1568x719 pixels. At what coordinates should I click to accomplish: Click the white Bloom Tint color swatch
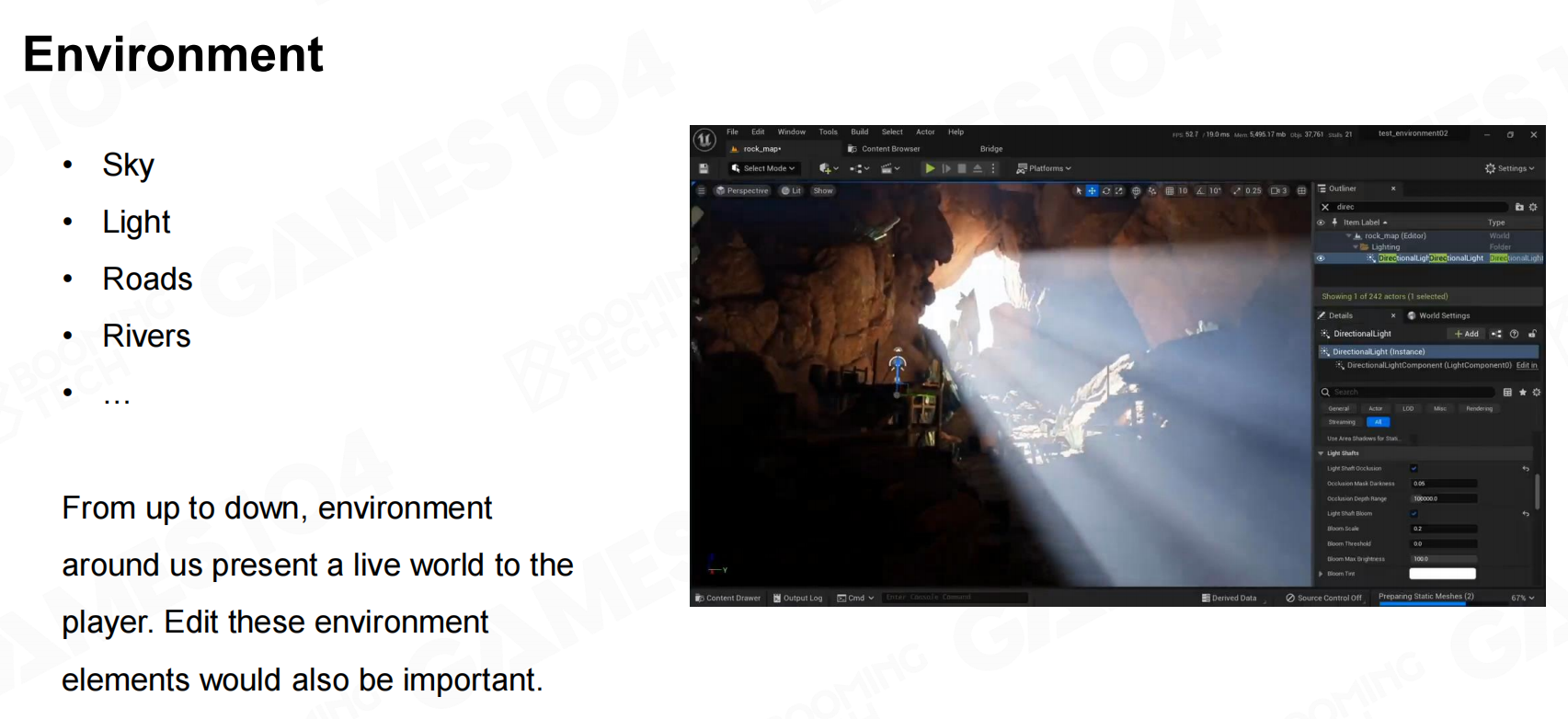tap(1442, 574)
